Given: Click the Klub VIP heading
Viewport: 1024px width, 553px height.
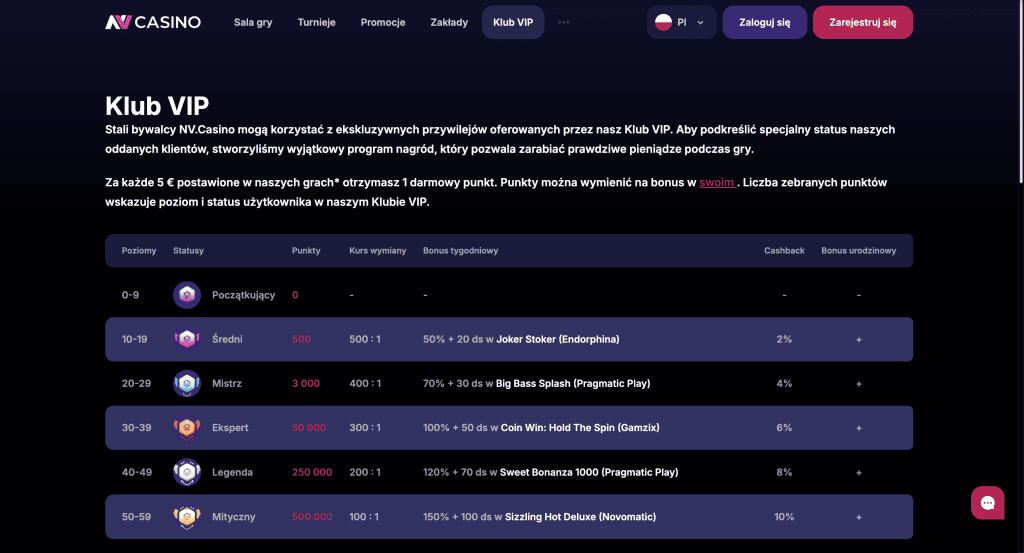Looking at the screenshot, I should 157,106.
